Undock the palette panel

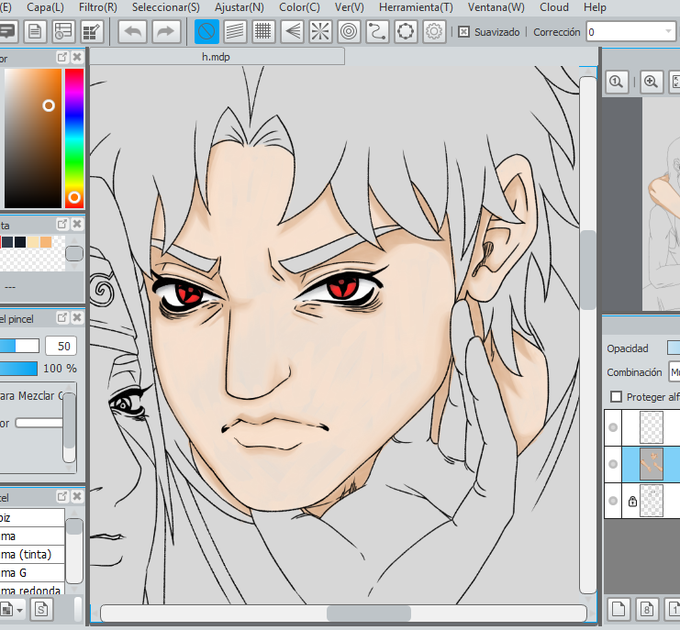62,224
